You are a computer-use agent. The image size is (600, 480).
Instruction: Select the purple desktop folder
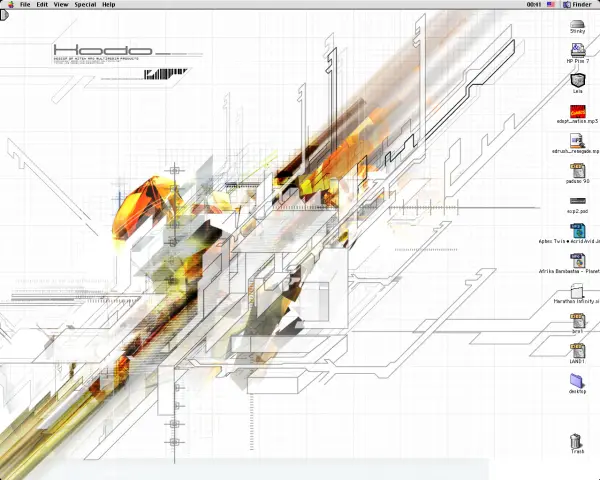click(x=577, y=381)
